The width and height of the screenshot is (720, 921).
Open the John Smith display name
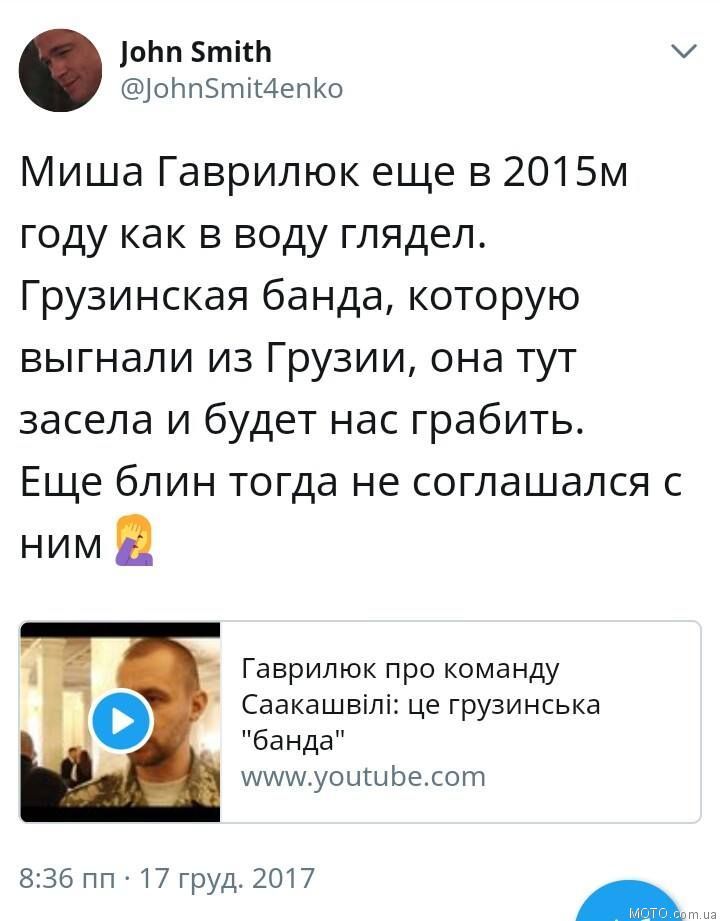click(x=196, y=52)
